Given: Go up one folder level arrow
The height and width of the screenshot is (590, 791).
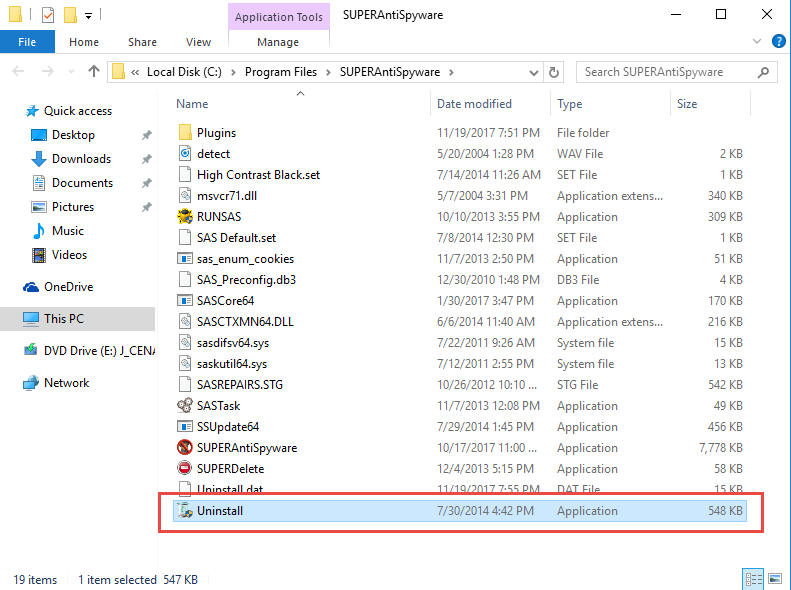Looking at the screenshot, I should coord(94,72).
